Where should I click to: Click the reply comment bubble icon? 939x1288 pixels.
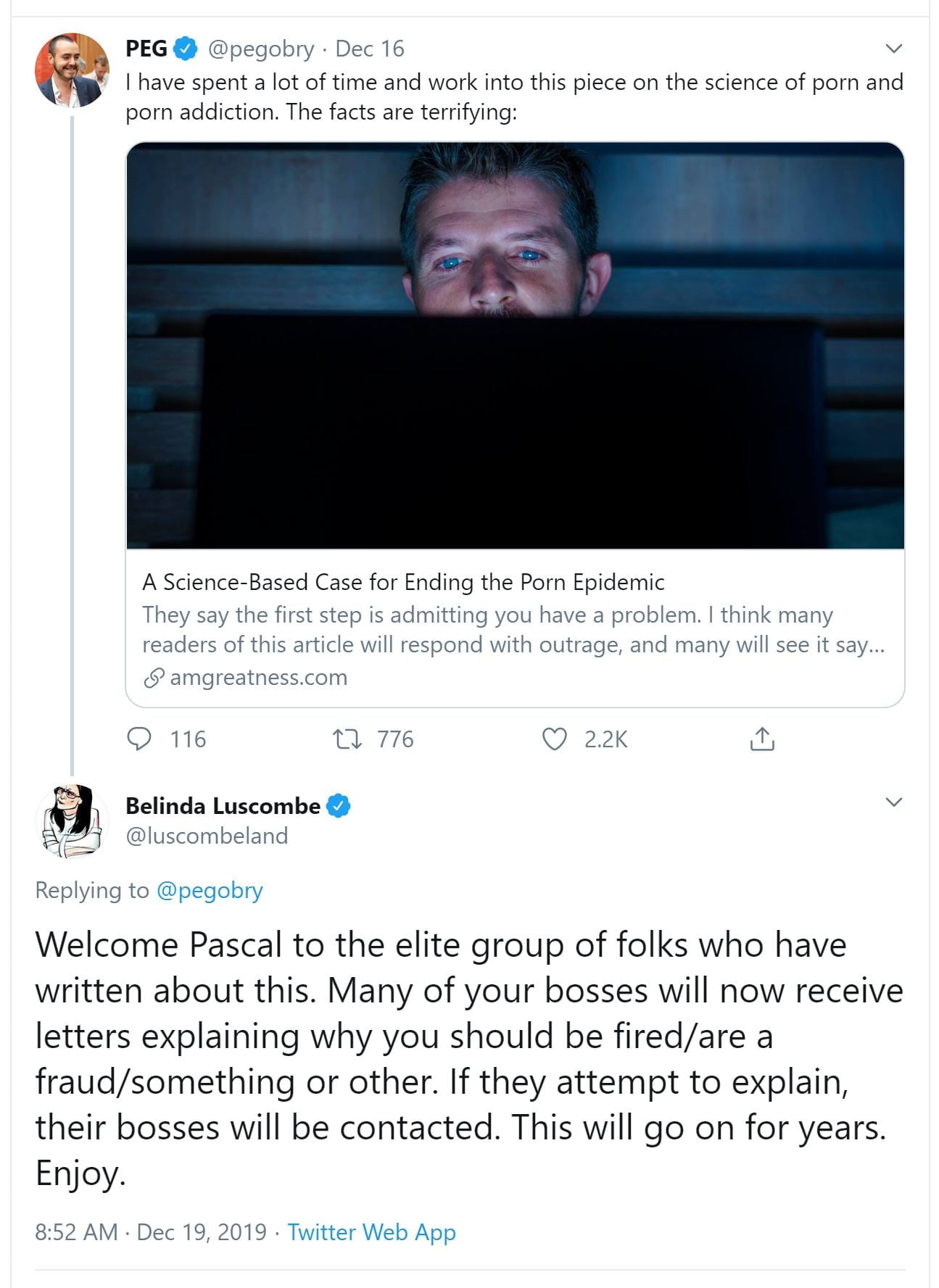pos(139,739)
